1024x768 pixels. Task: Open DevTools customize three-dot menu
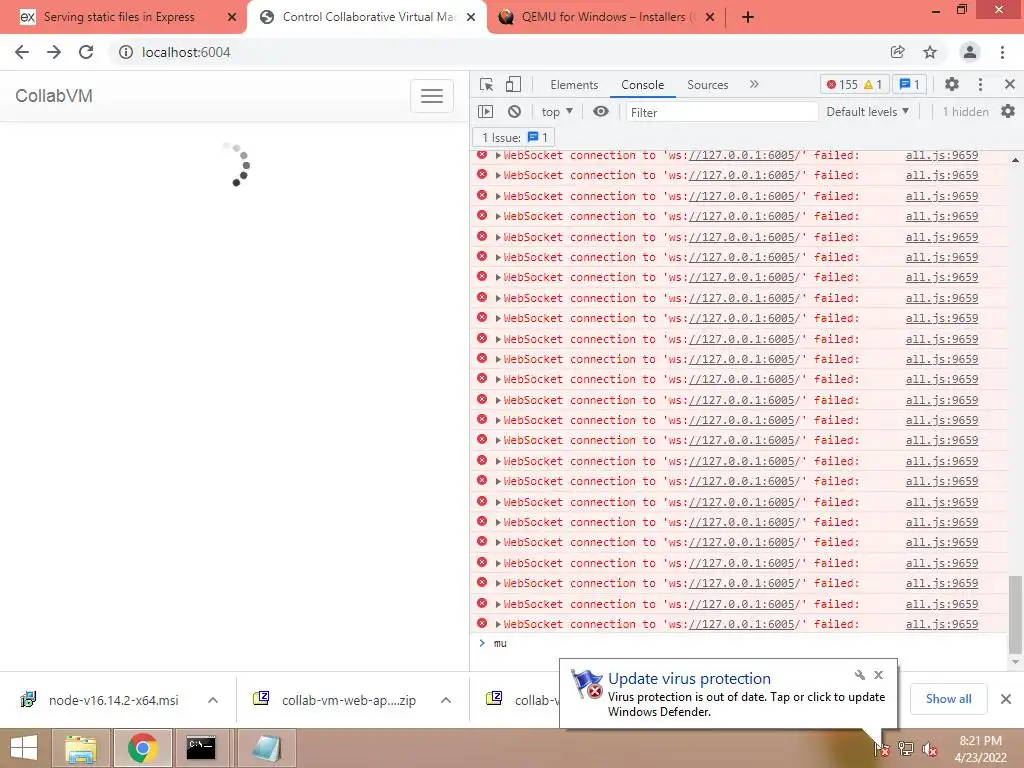pyautogui.click(x=980, y=84)
